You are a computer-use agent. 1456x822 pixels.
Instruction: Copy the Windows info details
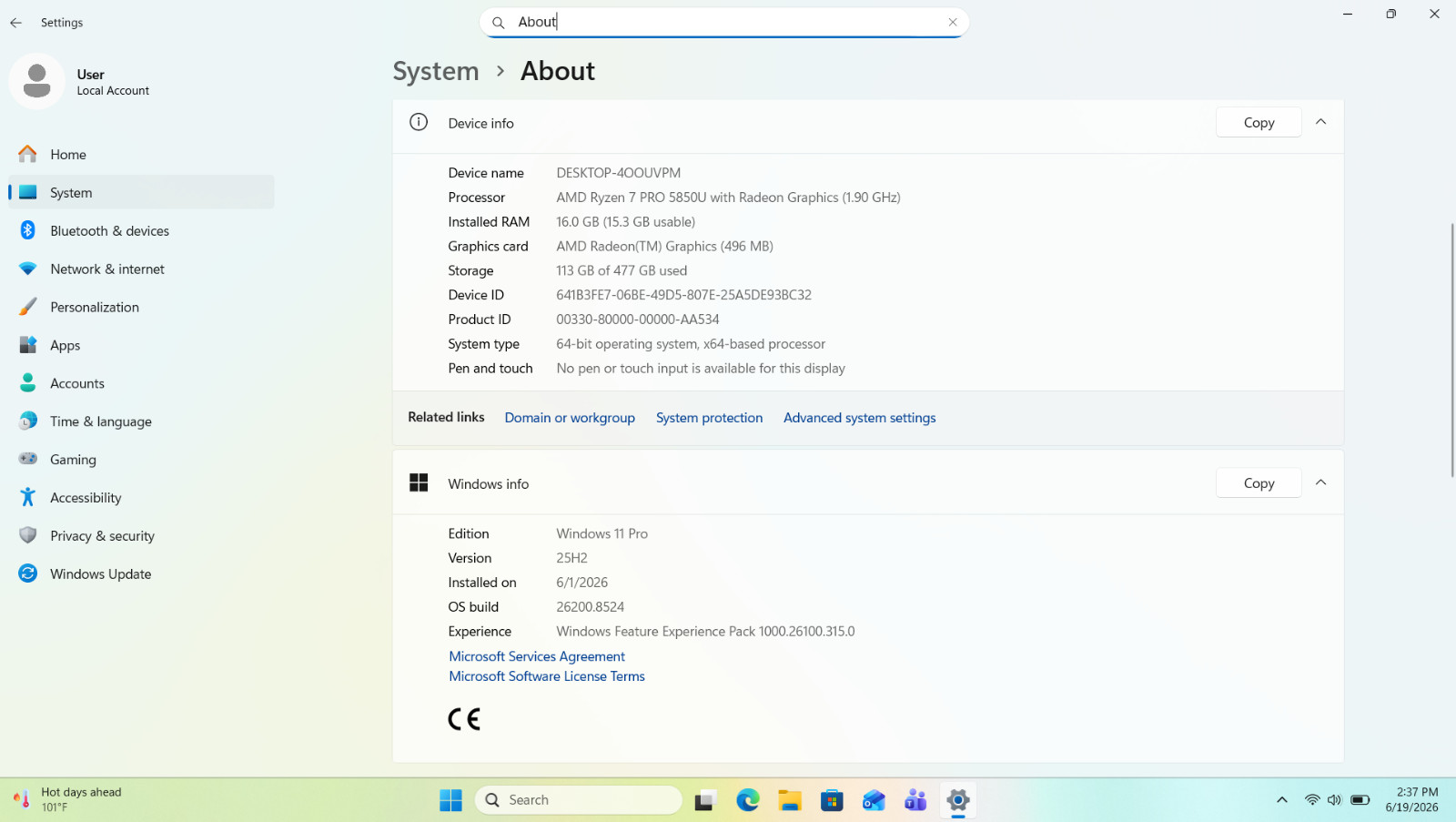(1259, 483)
